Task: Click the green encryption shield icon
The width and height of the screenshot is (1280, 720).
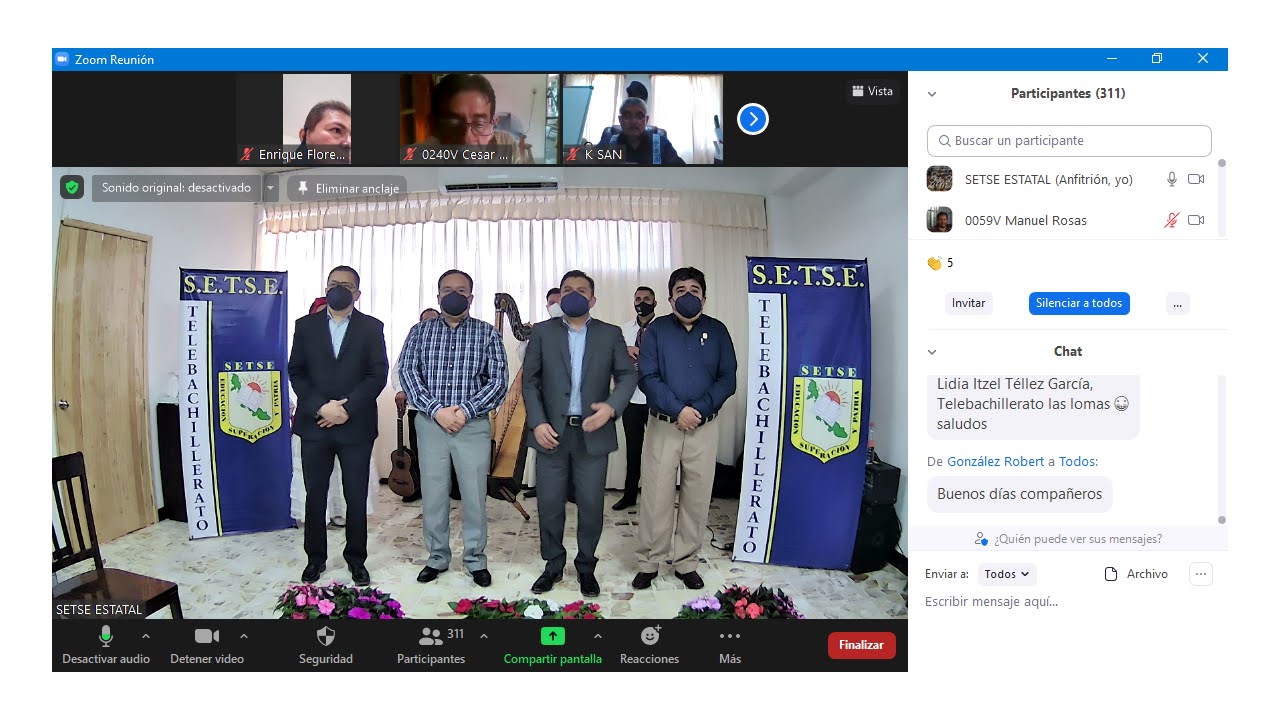Action: pyautogui.click(x=71, y=187)
